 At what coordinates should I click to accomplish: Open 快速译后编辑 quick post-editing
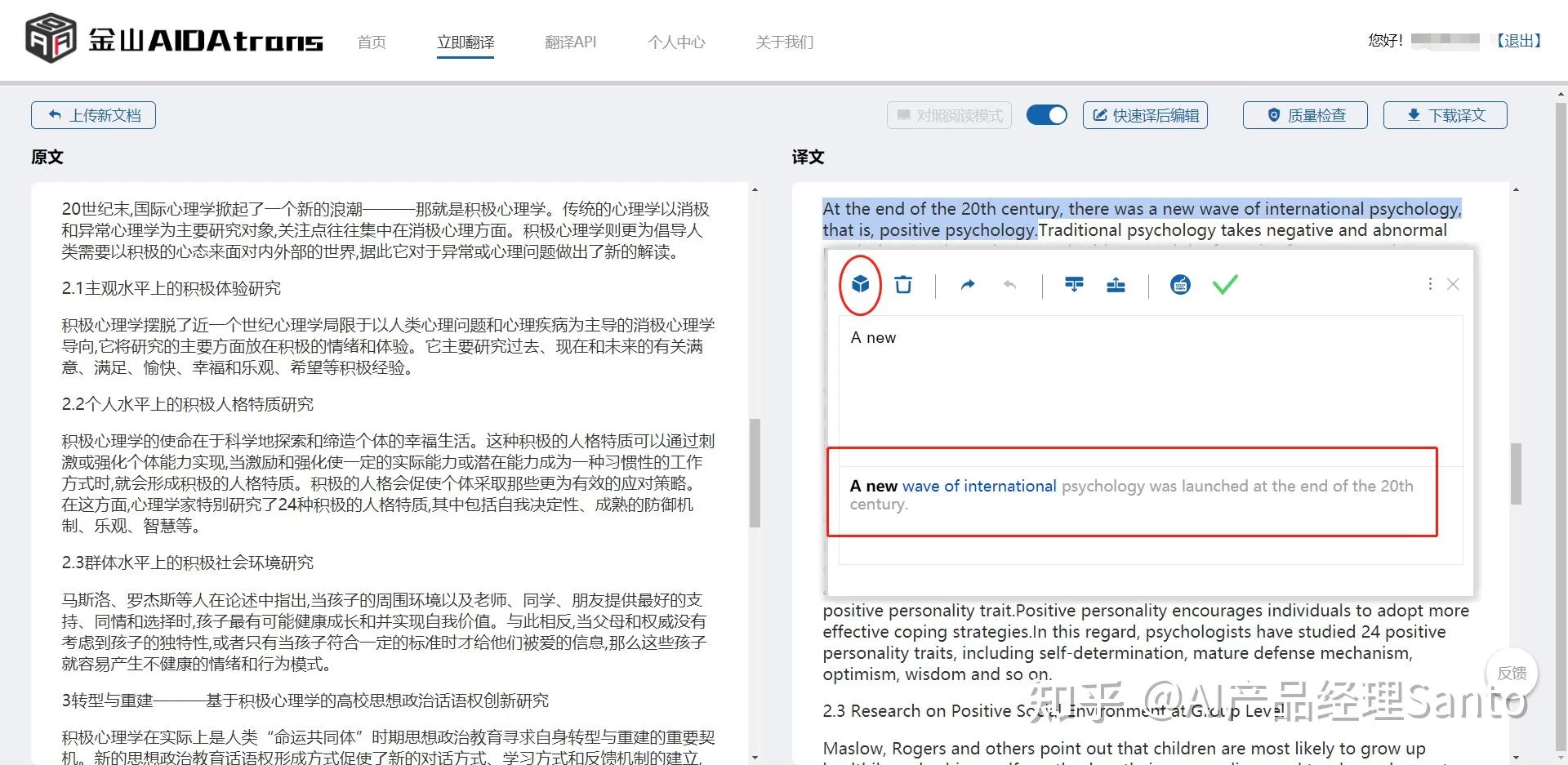1145,115
